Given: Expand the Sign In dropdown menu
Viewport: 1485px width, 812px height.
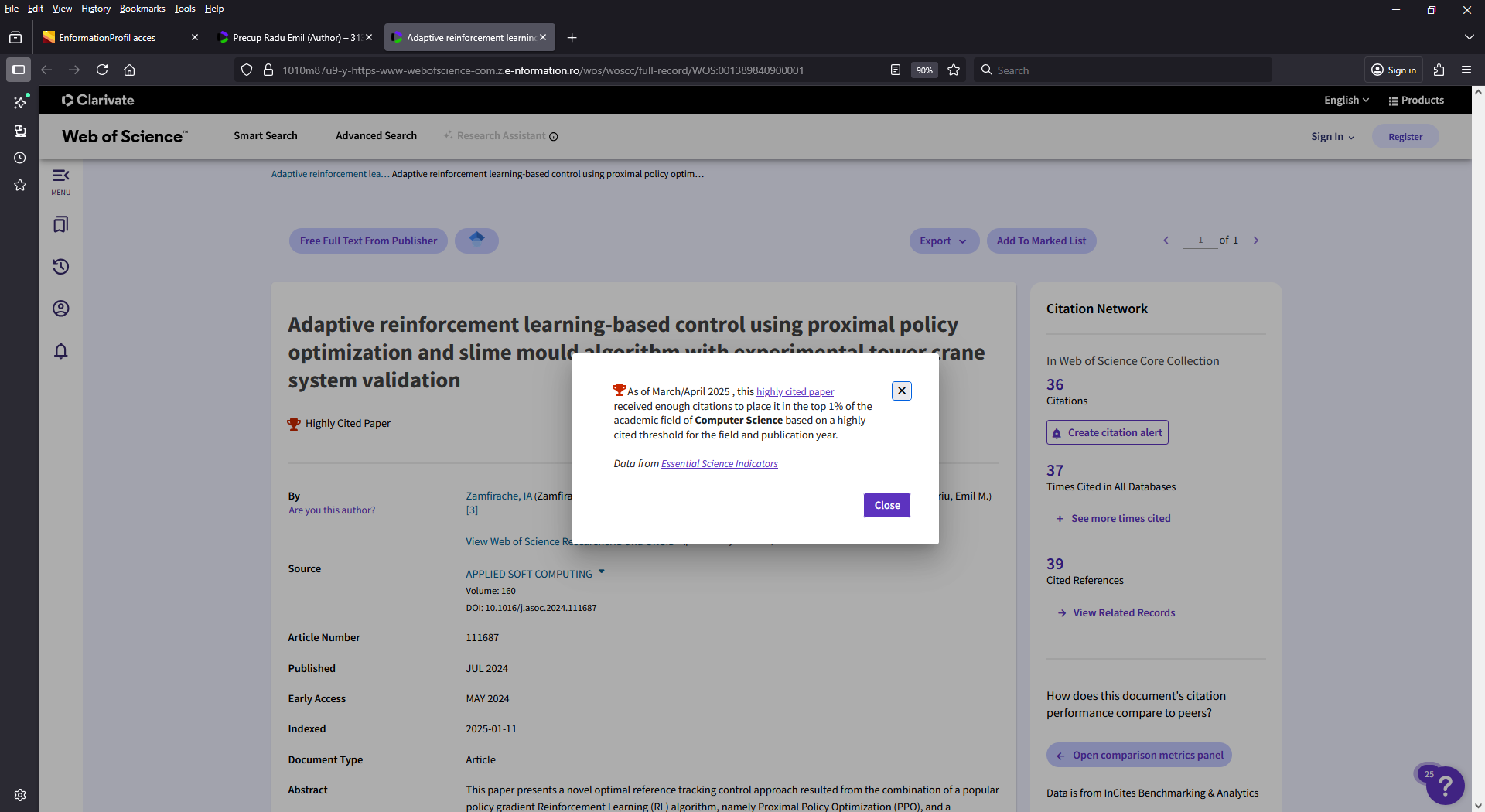Looking at the screenshot, I should pyautogui.click(x=1332, y=137).
